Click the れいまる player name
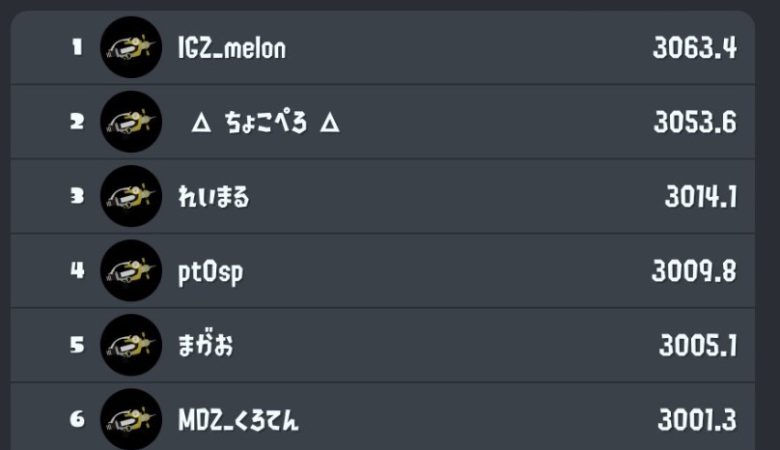Screen dimensions: 780x450 (x=213, y=196)
